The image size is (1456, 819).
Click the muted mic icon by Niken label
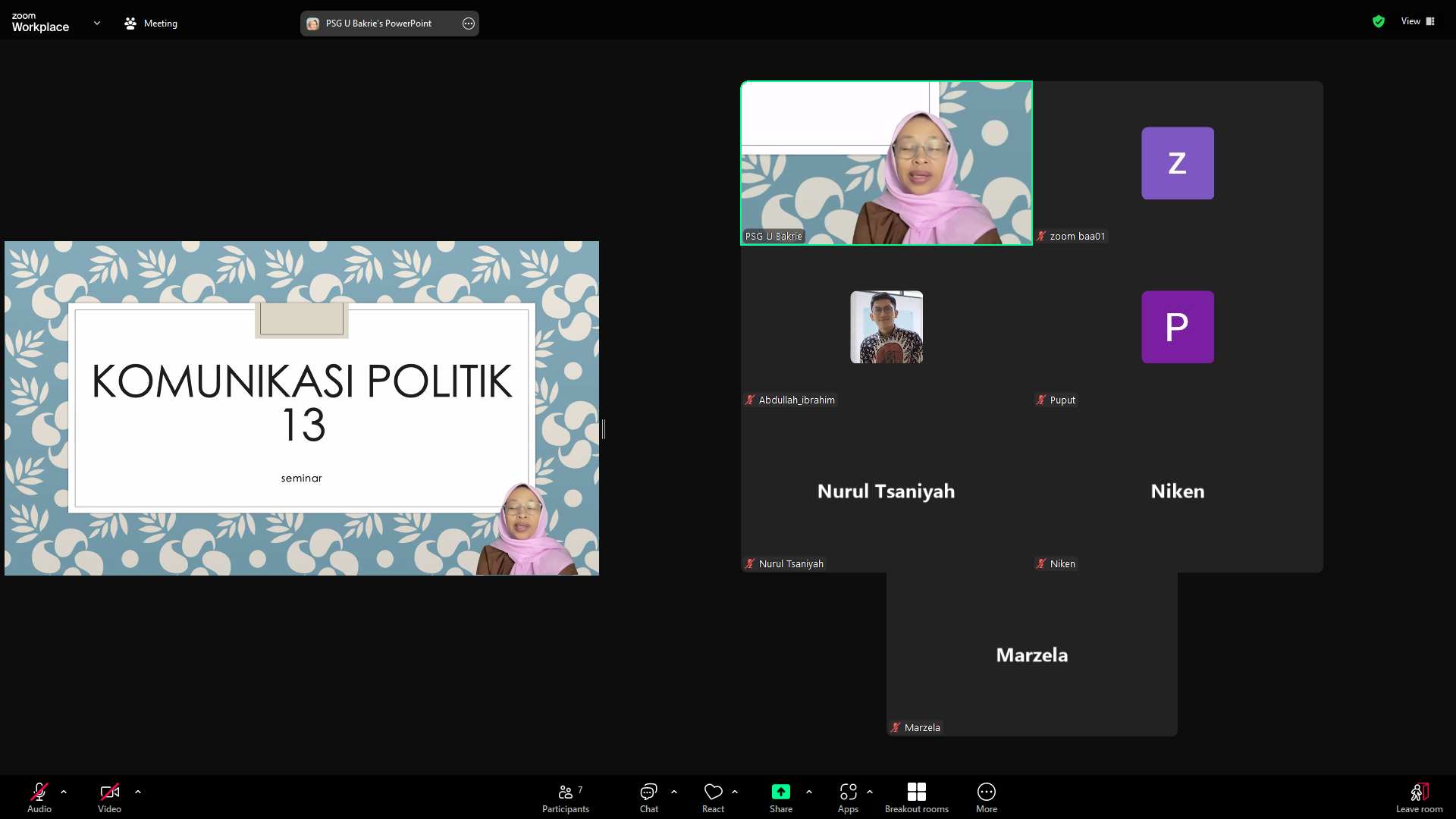[1041, 564]
